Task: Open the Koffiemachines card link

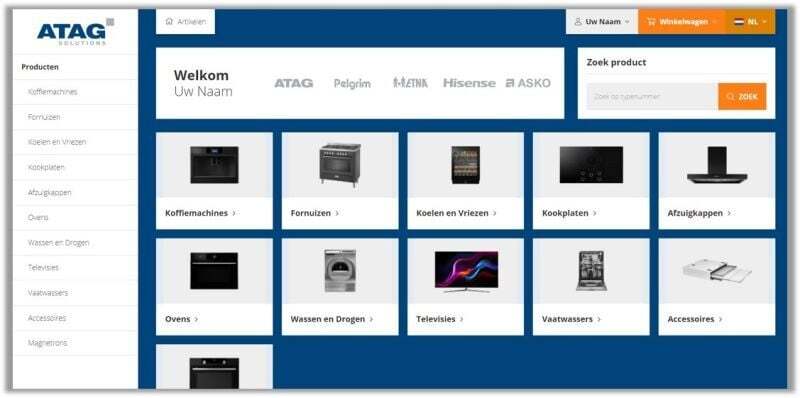Action: (x=201, y=213)
